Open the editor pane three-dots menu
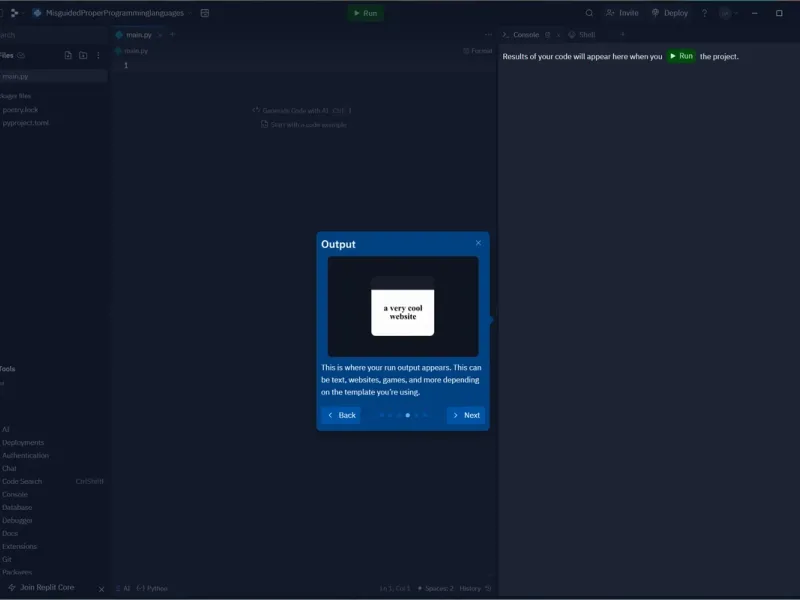The width and height of the screenshot is (800, 600). [x=488, y=35]
